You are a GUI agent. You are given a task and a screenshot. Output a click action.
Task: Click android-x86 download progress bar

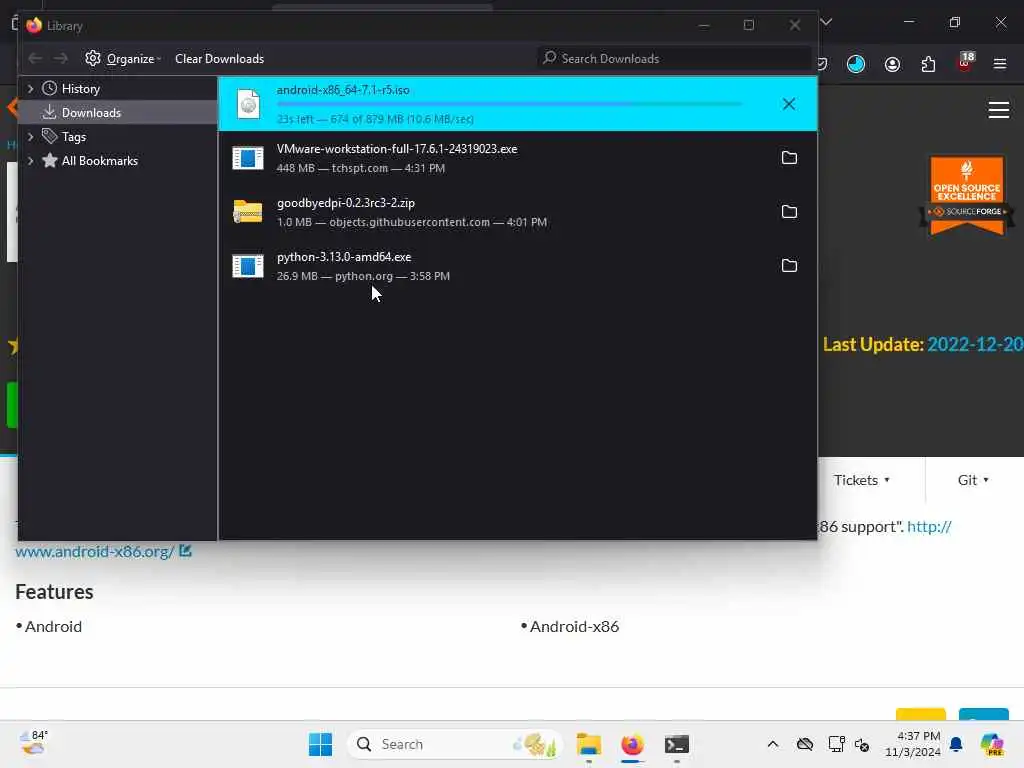pyautogui.click(x=509, y=104)
